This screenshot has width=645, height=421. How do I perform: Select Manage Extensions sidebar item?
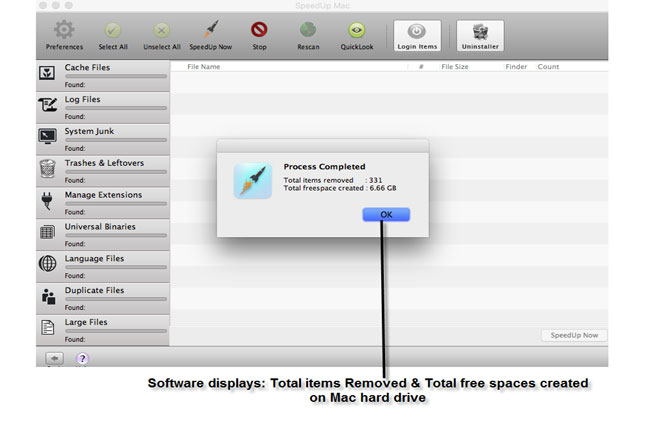(x=102, y=195)
